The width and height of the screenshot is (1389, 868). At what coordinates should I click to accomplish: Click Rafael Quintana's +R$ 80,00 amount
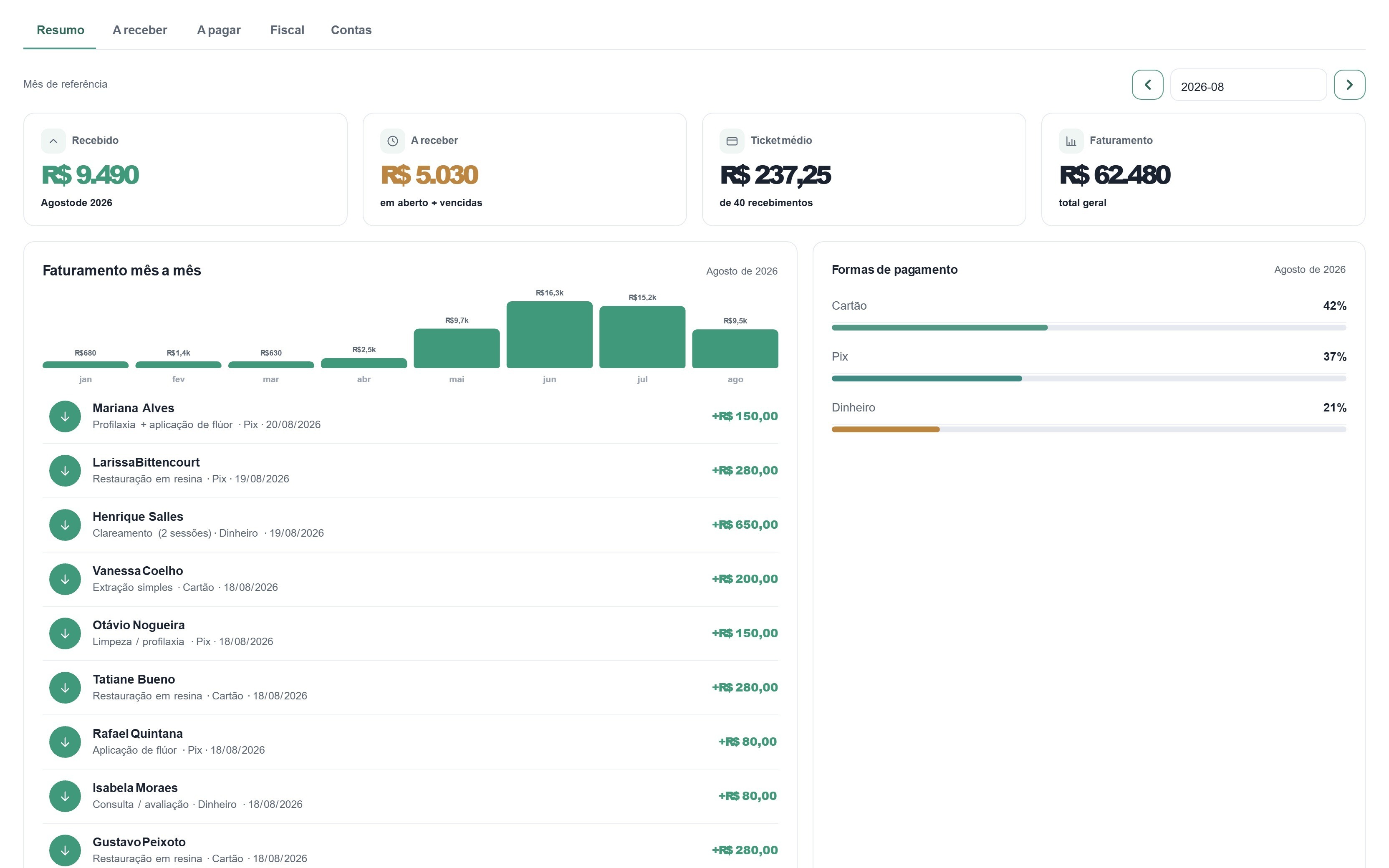[748, 742]
